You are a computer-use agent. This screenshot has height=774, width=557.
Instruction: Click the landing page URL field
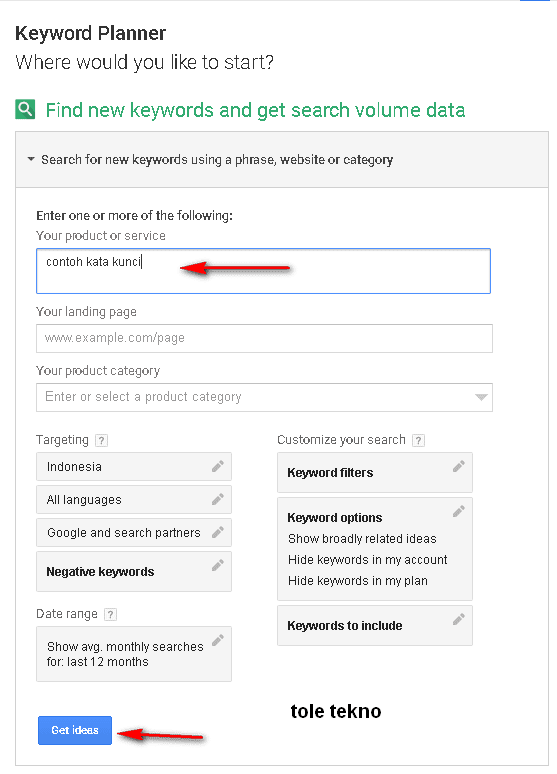pos(264,338)
